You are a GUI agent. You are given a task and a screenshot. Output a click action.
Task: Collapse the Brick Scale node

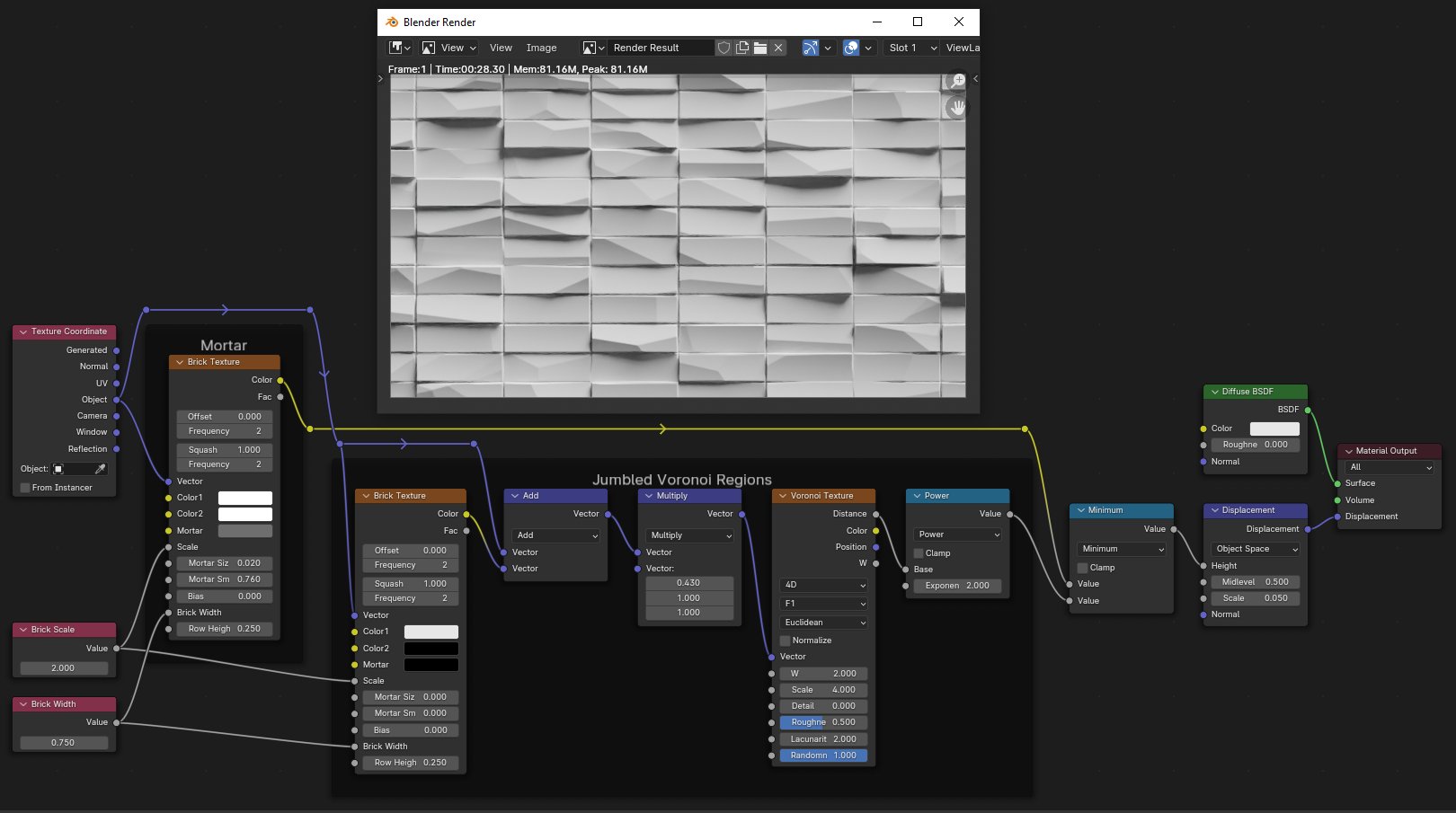coord(22,630)
